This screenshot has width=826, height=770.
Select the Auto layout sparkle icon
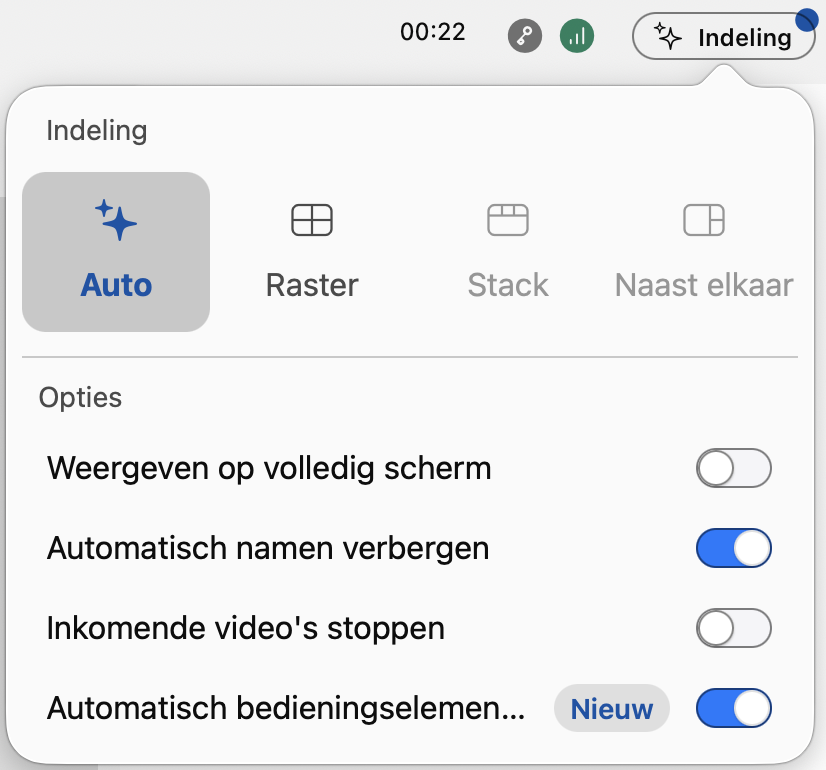click(x=116, y=220)
